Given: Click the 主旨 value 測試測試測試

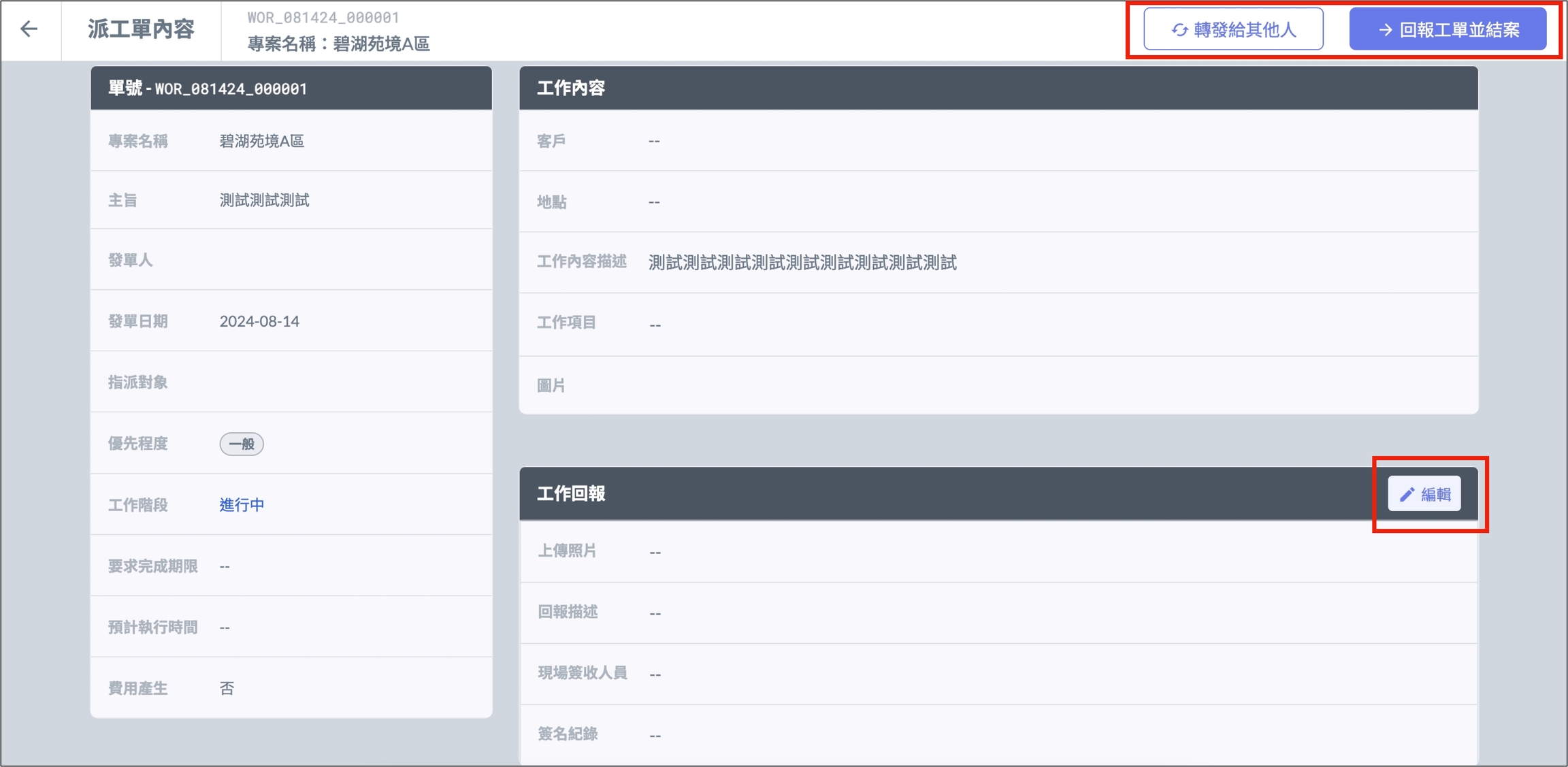Looking at the screenshot, I should click(x=264, y=200).
